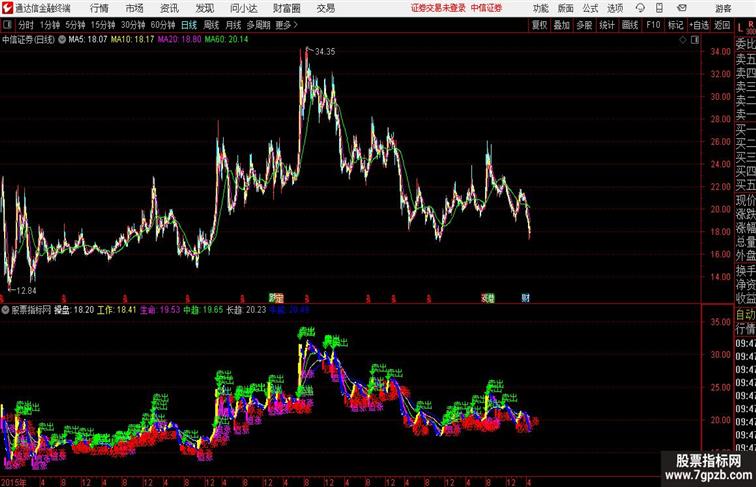Open F10 company information
The width and height of the screenshot is (756, 487).
tap(653, 25)
